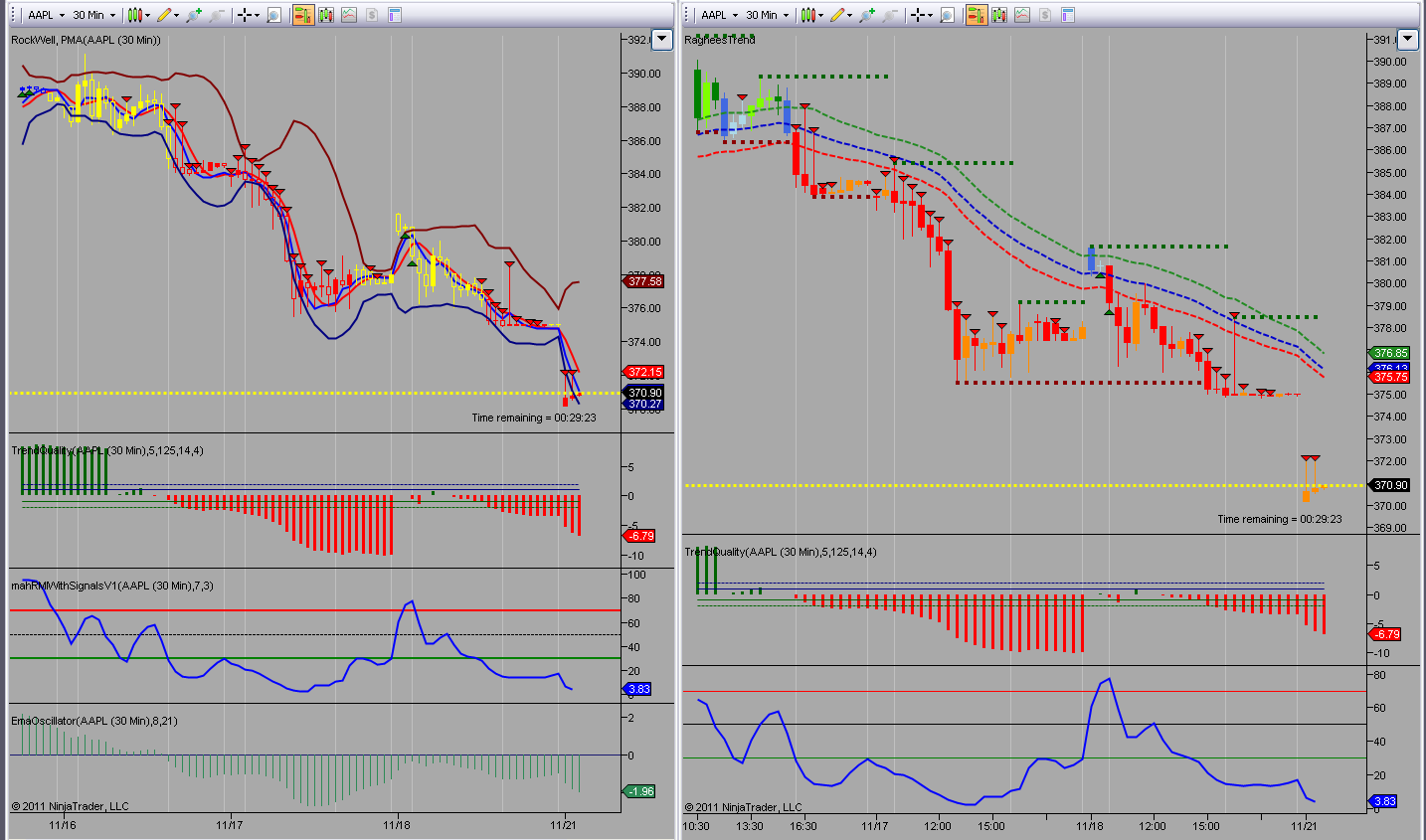Zoom in on the left AAPL chart
Image resolution: width=1426 pixels, height=840 pixels.
tap(193, 15)
